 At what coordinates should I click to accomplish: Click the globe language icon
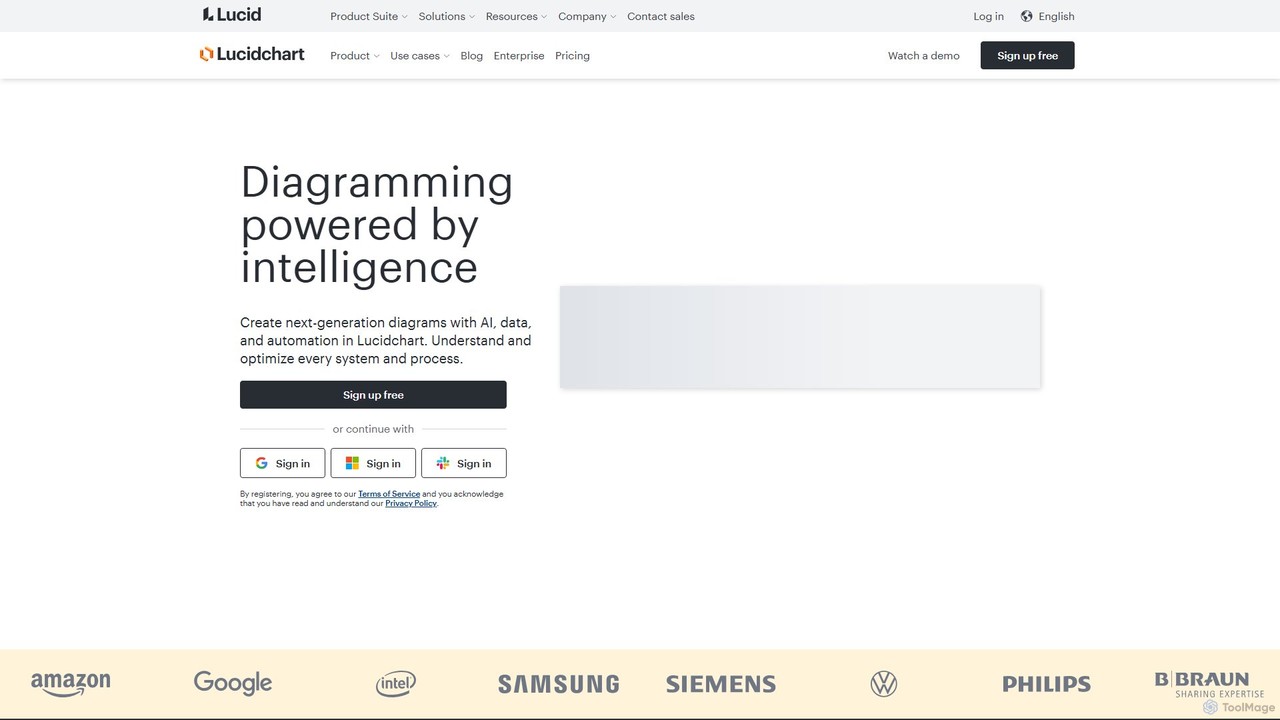[x=1026, y=16]
